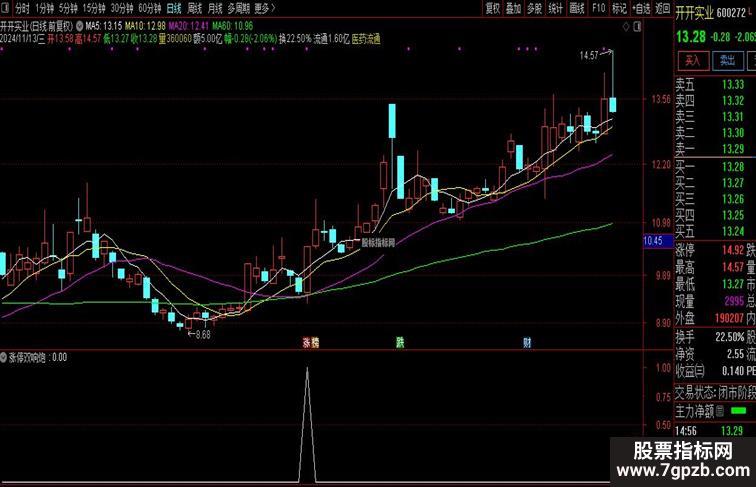Image resolution: width=756 pixels, height=487 pixels.
Task: Click the 医药流通 sector label
Action: pyautogui.click(x=366, y=39)
